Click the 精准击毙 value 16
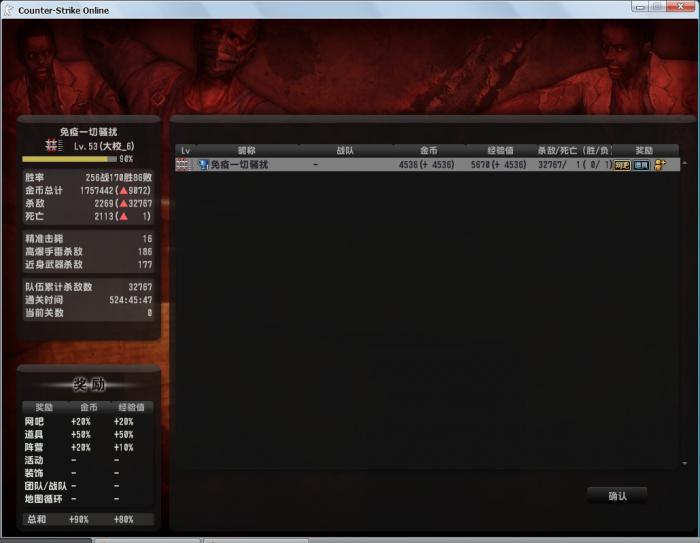The width and height of the screenshot is (700, 543). pos(147,239)
